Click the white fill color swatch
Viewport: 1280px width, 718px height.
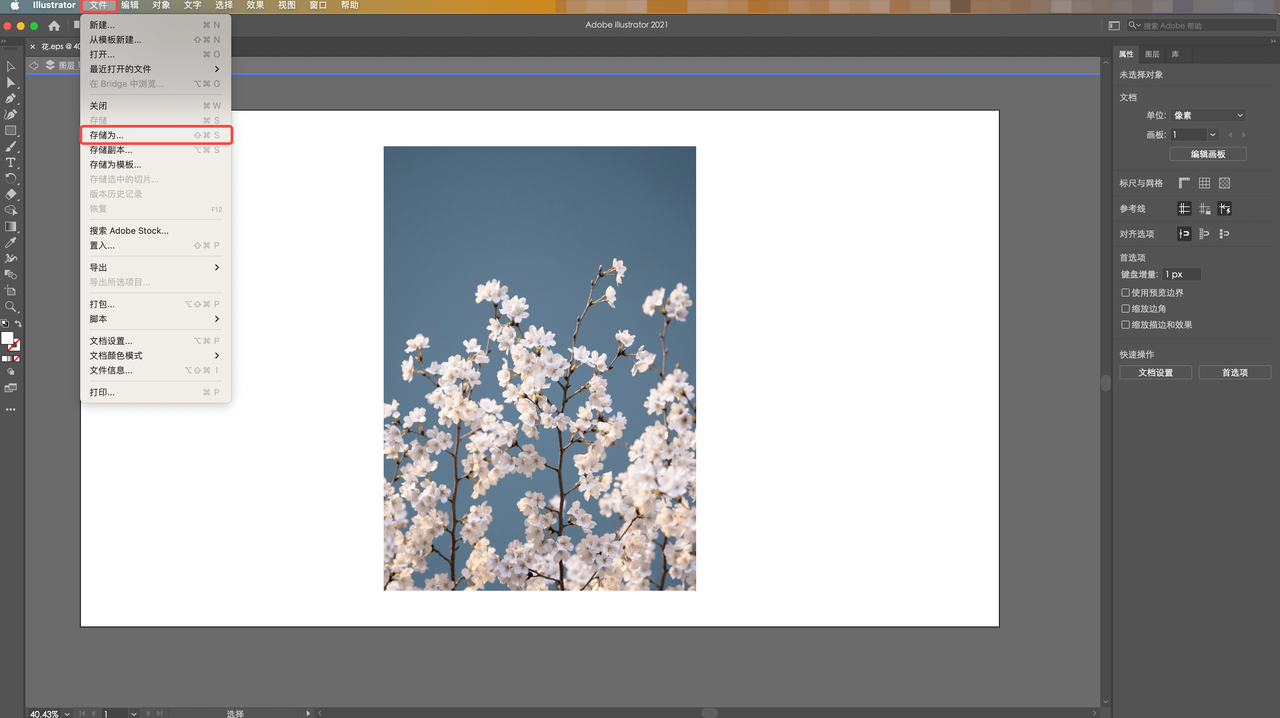coord(7,338)
